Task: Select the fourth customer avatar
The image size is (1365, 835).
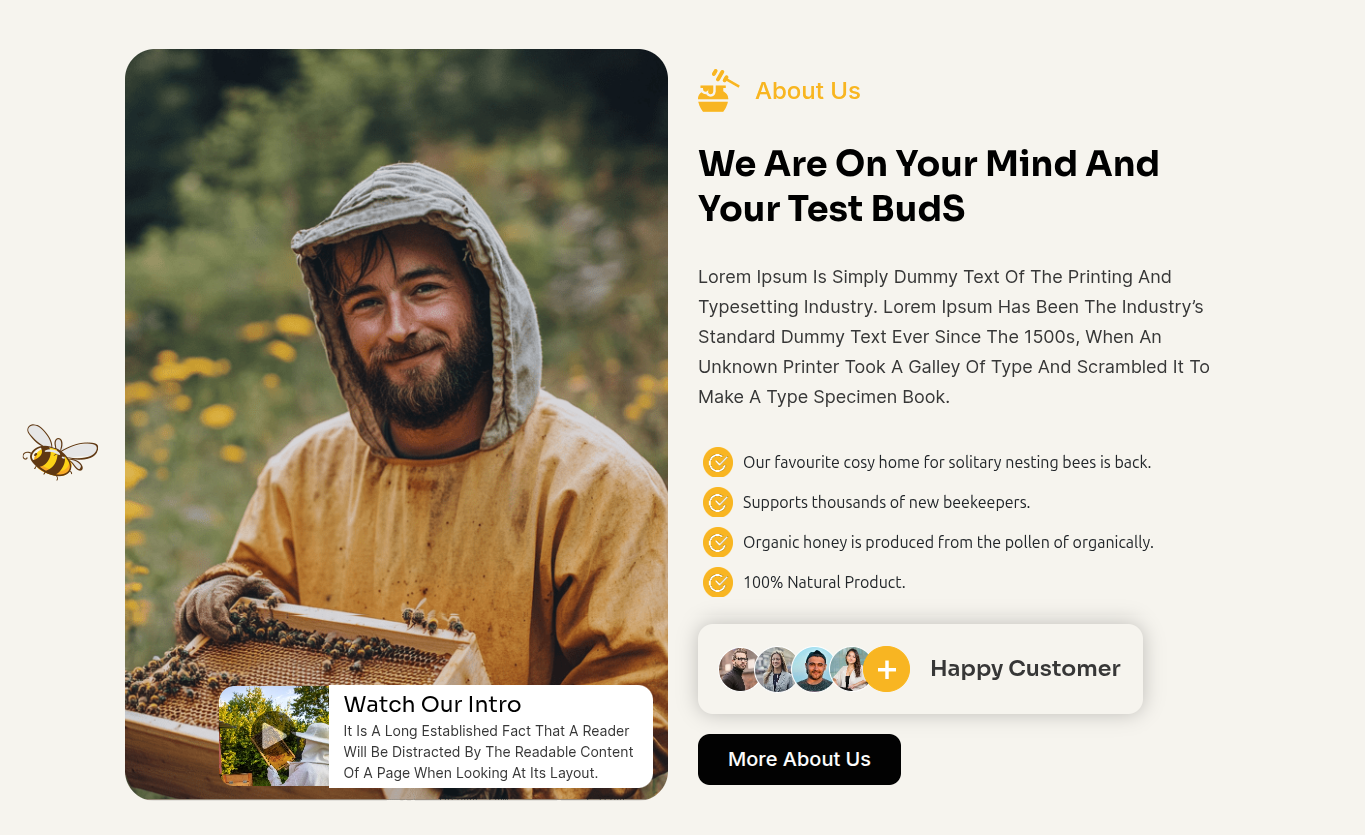Action: 849,669
